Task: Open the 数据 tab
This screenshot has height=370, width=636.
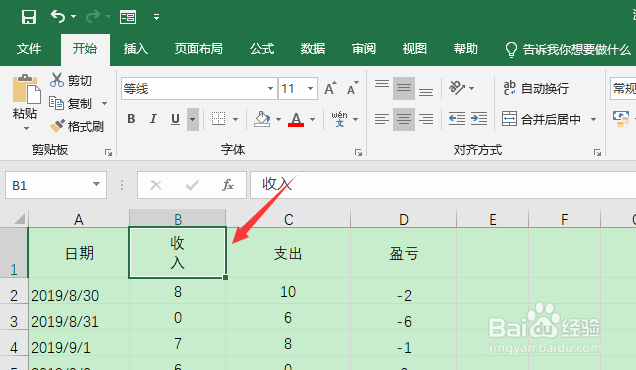Action: 313,49
